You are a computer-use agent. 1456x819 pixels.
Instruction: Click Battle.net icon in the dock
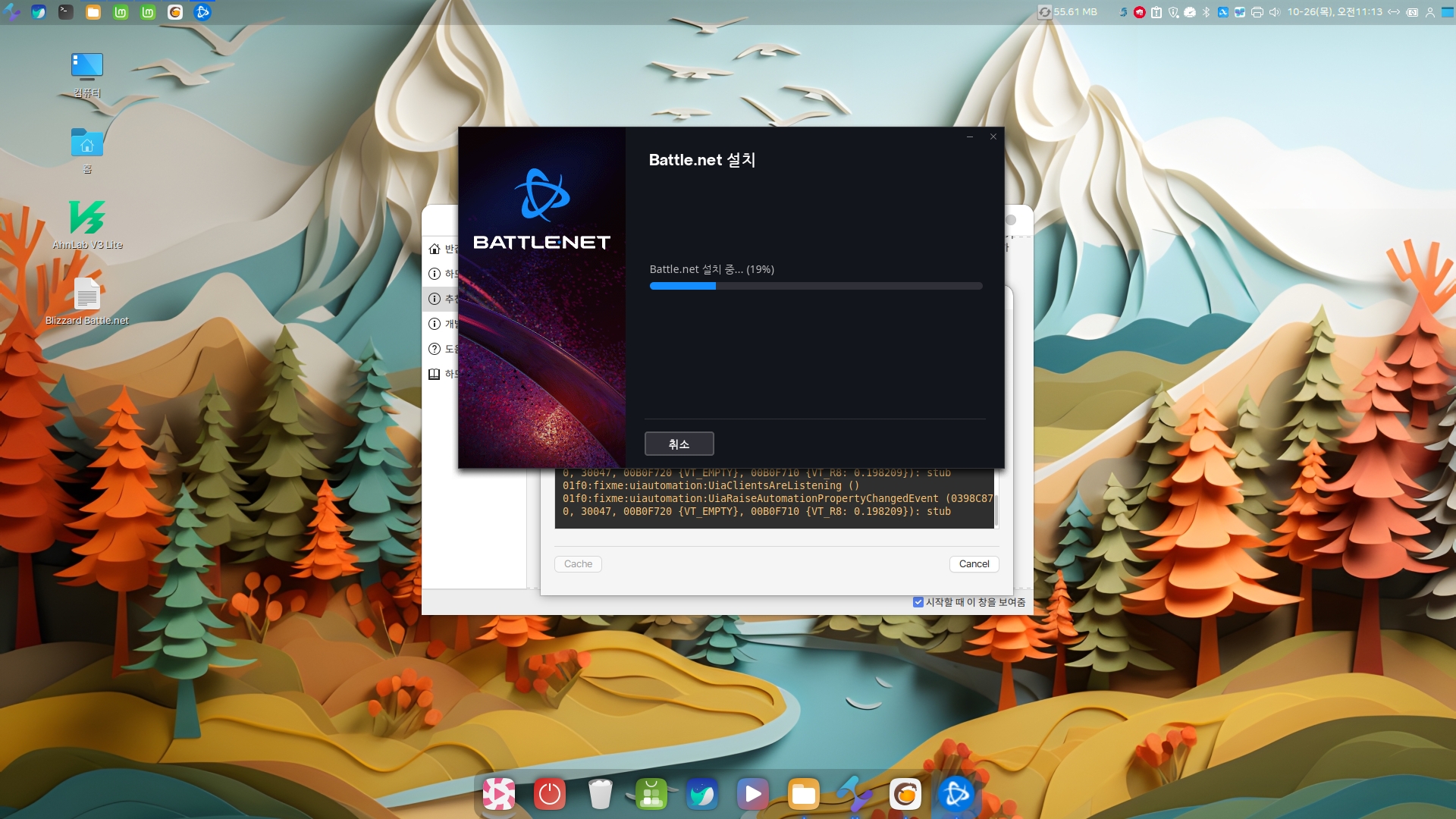(x=956, y=794)
